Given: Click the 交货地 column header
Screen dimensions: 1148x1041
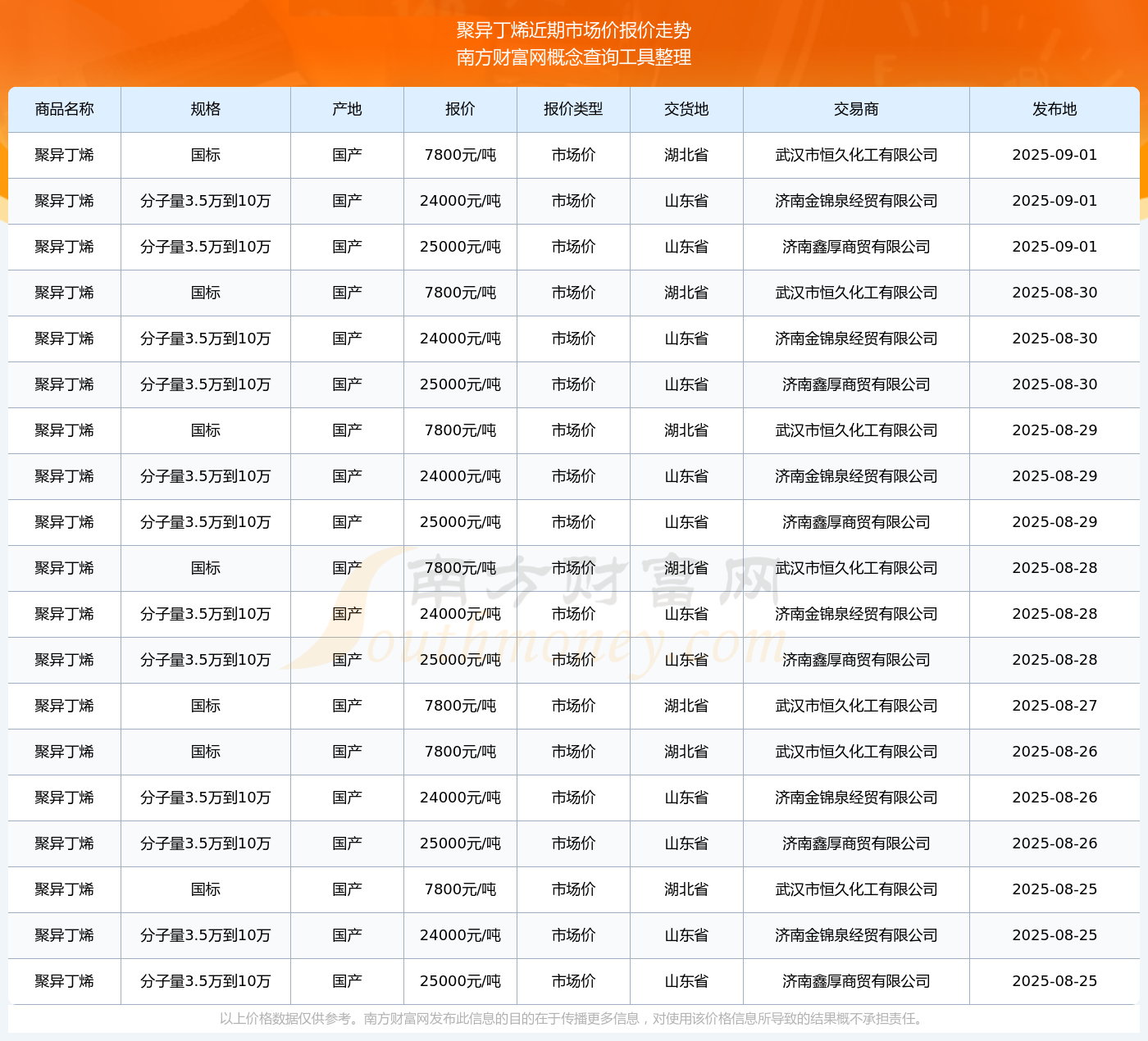Looking at the screenshot, I should pos(686,109).
